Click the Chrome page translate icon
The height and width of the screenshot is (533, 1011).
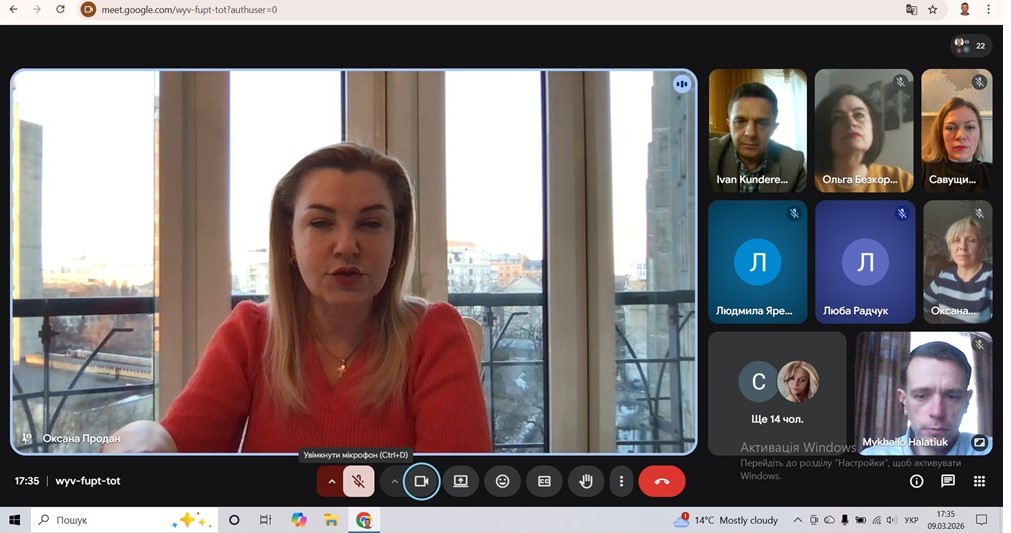point(911,10)
